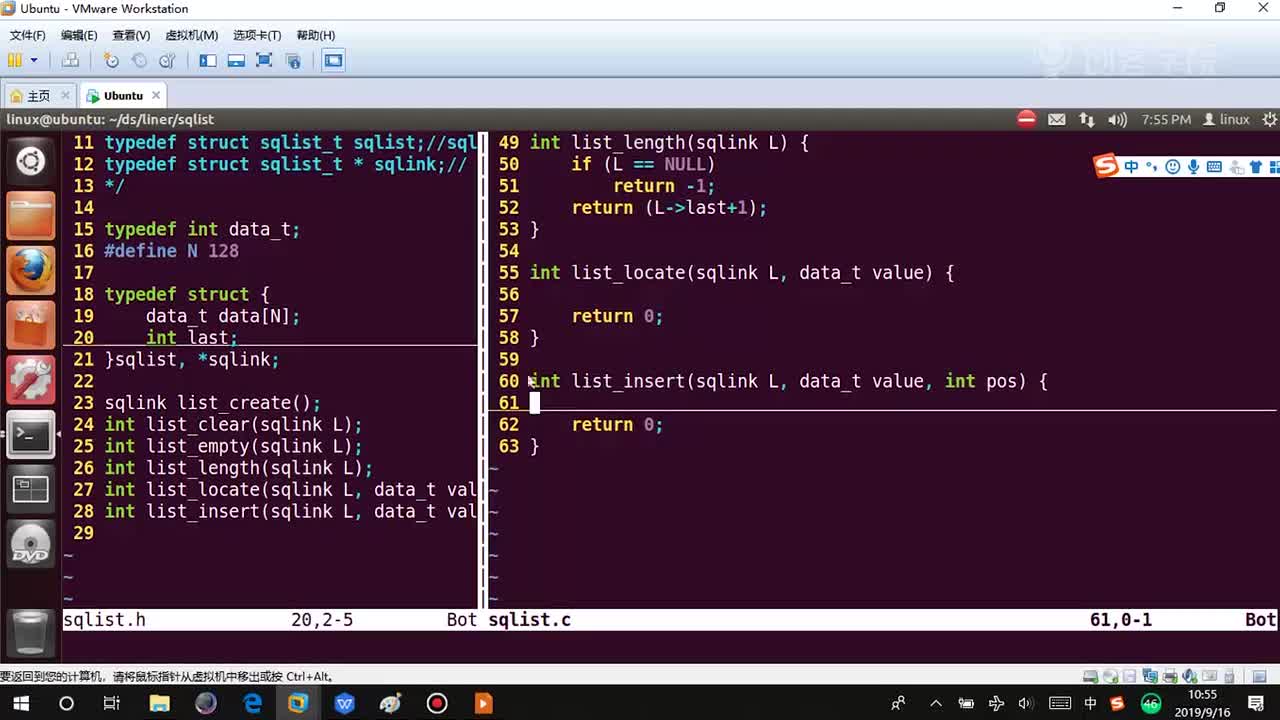
Task: Click the Unity mode toolbar icon
Action: (x=293, y=60)
